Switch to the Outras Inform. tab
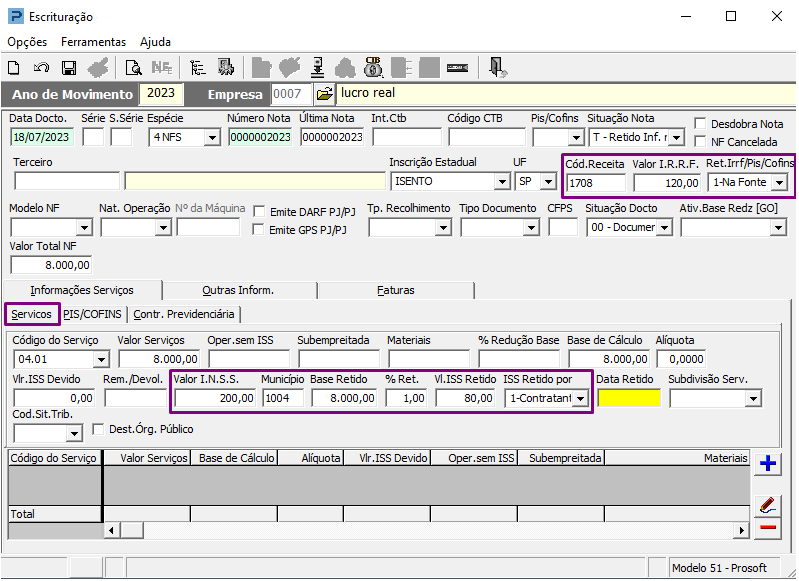This screenshot has height=581, width=799. (x=238, y=290)
